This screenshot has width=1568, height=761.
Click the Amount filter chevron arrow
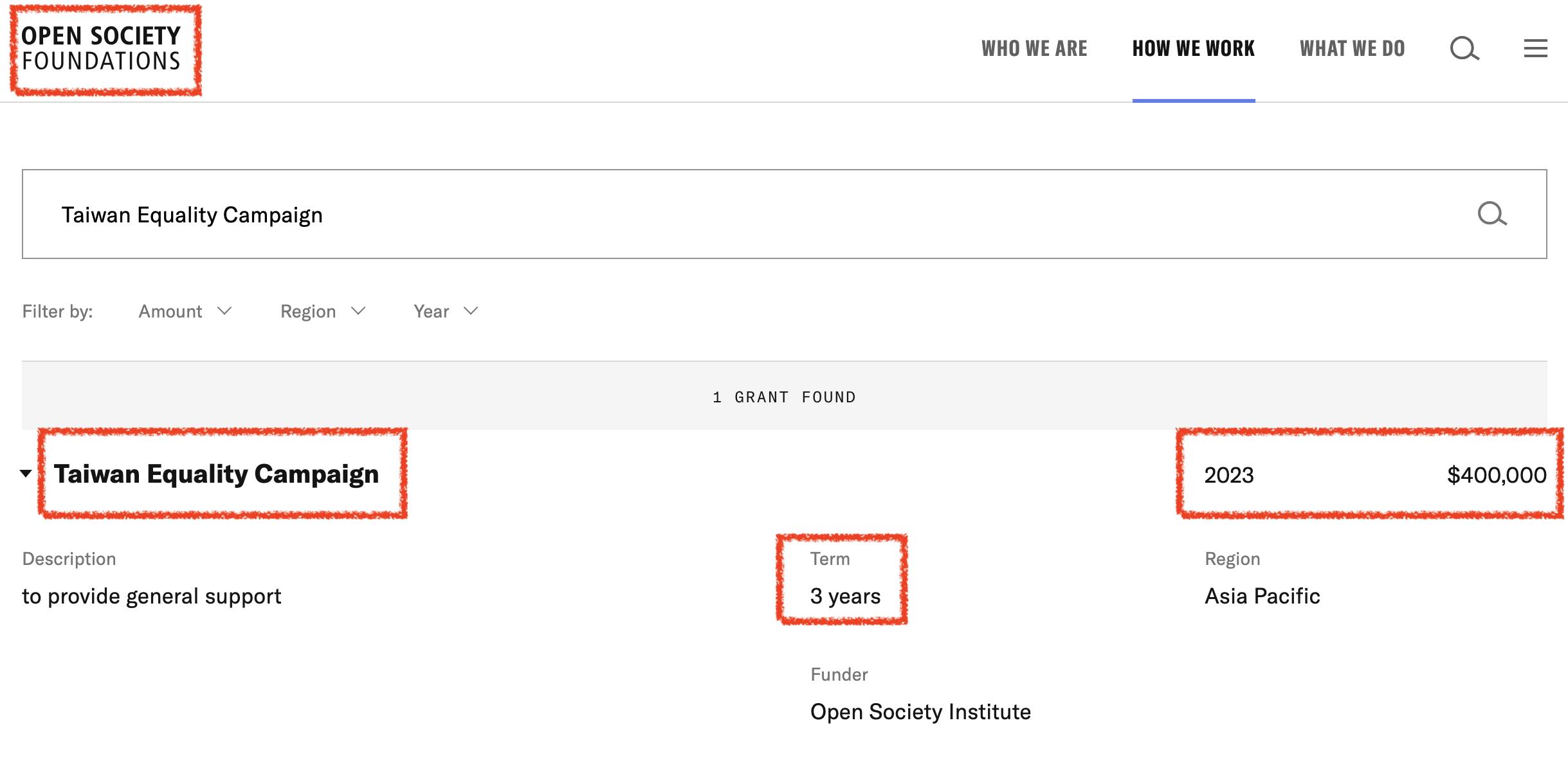click(224, 311)
